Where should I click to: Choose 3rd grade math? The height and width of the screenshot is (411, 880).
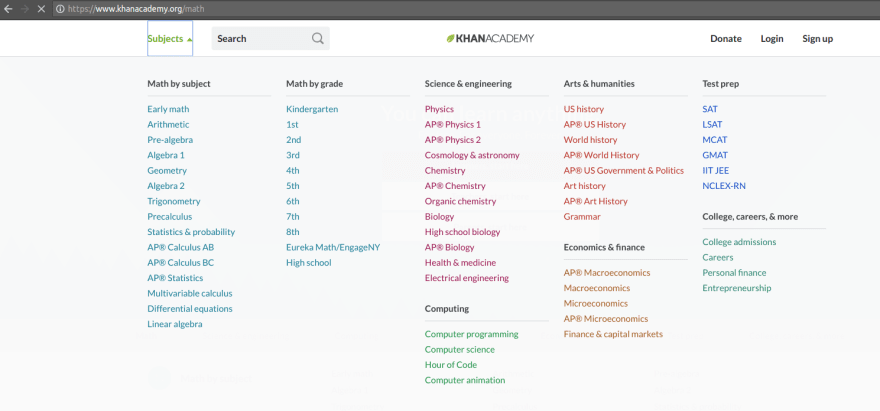[293, 155]
